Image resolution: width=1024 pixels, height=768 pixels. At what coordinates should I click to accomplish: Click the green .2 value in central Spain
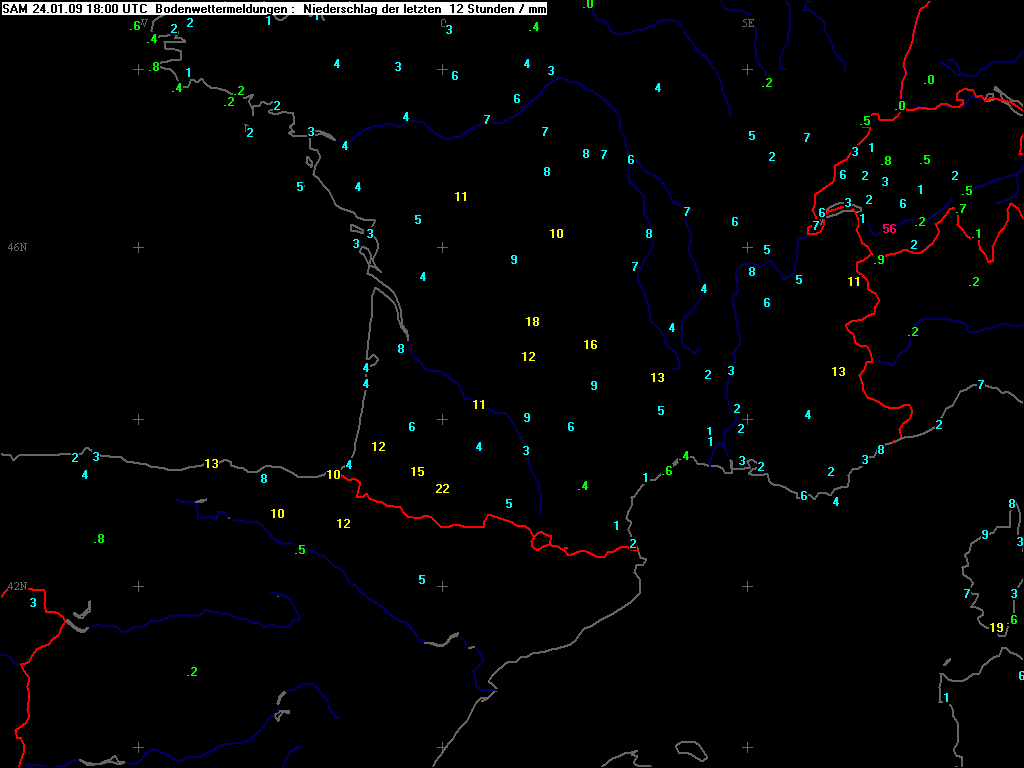[x=192, y=672]
